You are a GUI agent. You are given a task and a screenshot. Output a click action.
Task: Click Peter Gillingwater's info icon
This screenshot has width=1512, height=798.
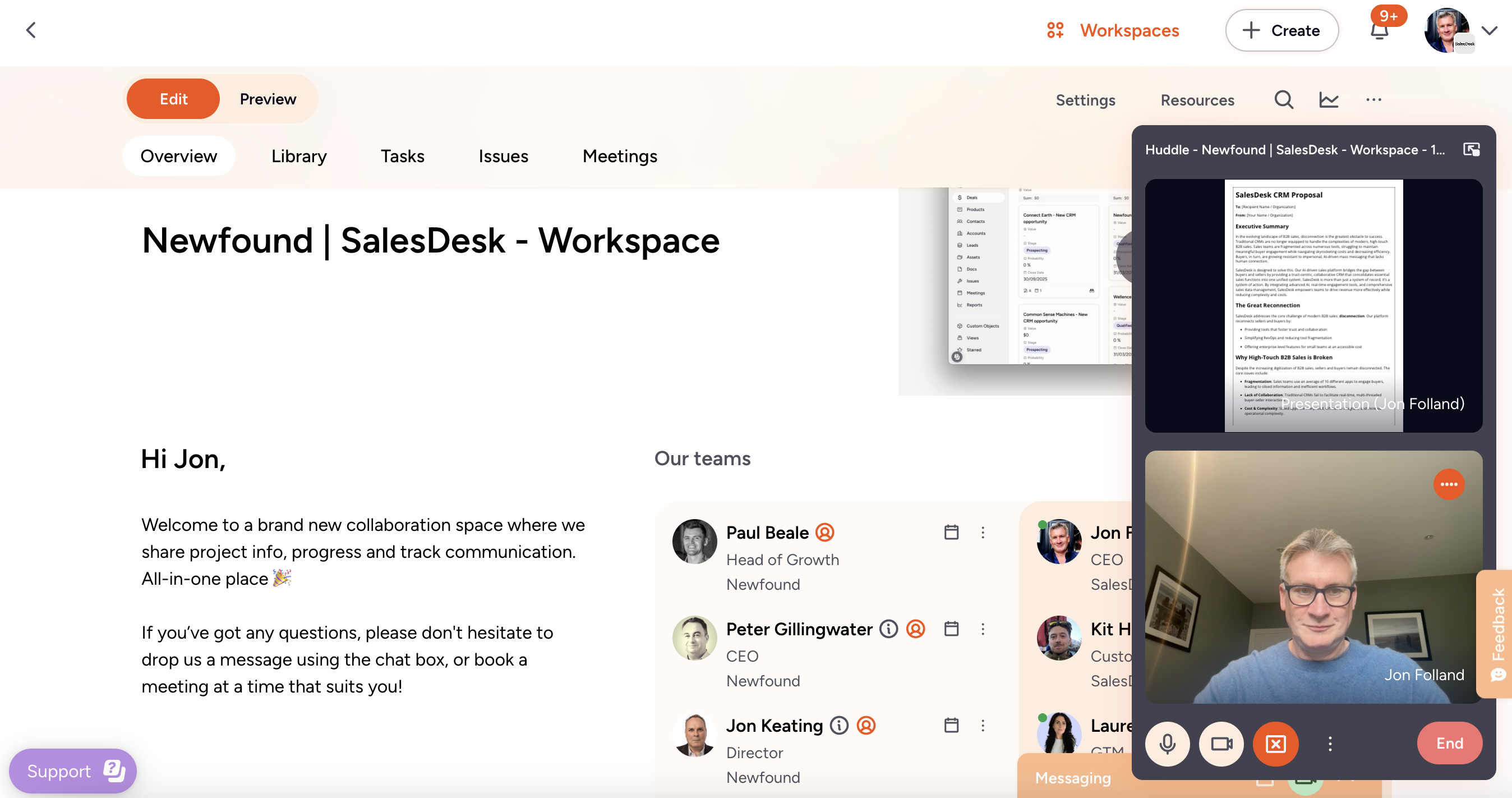tap(888, 629)
